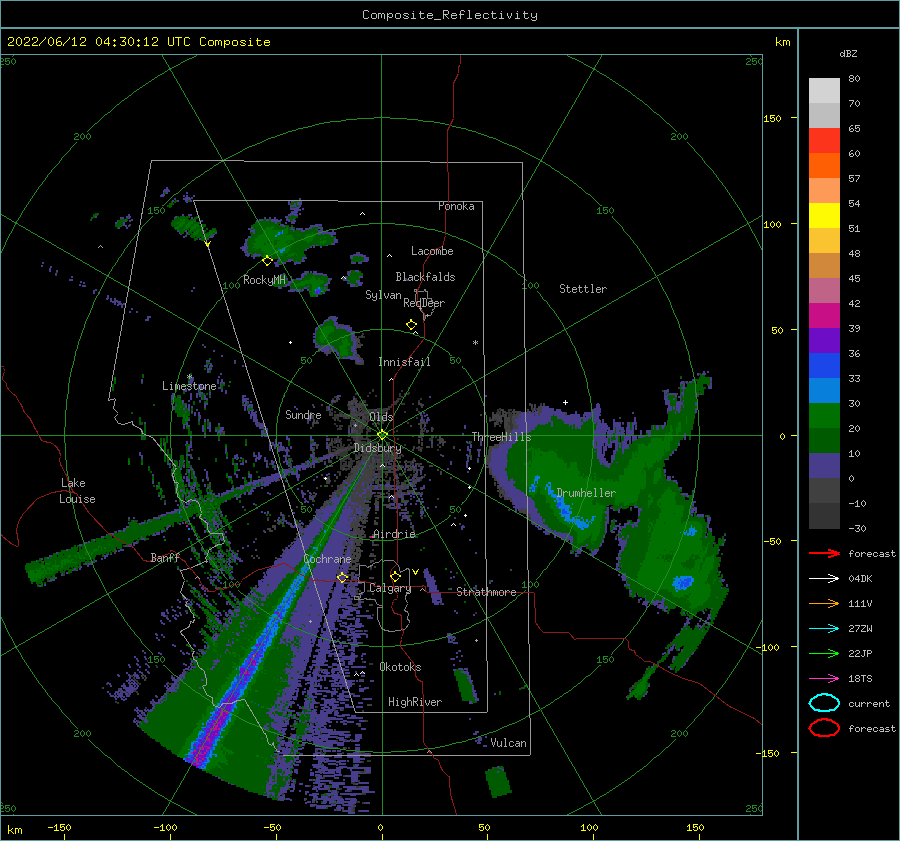
Task: Click the light grey 70-80 dBZ swatch
Action: (x=824, y=91)
